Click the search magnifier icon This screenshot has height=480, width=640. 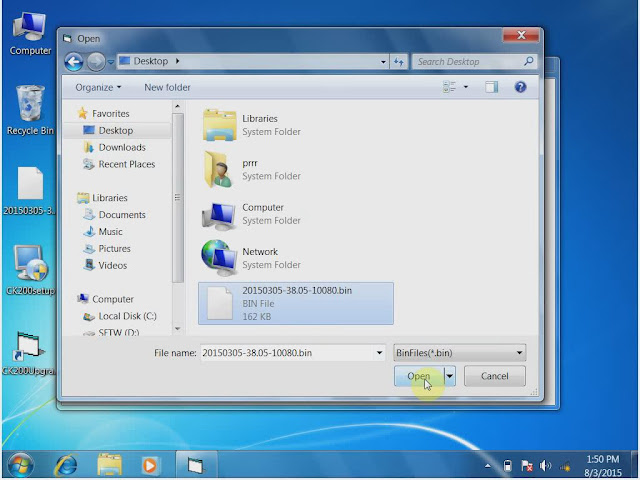tap(529, 62)
